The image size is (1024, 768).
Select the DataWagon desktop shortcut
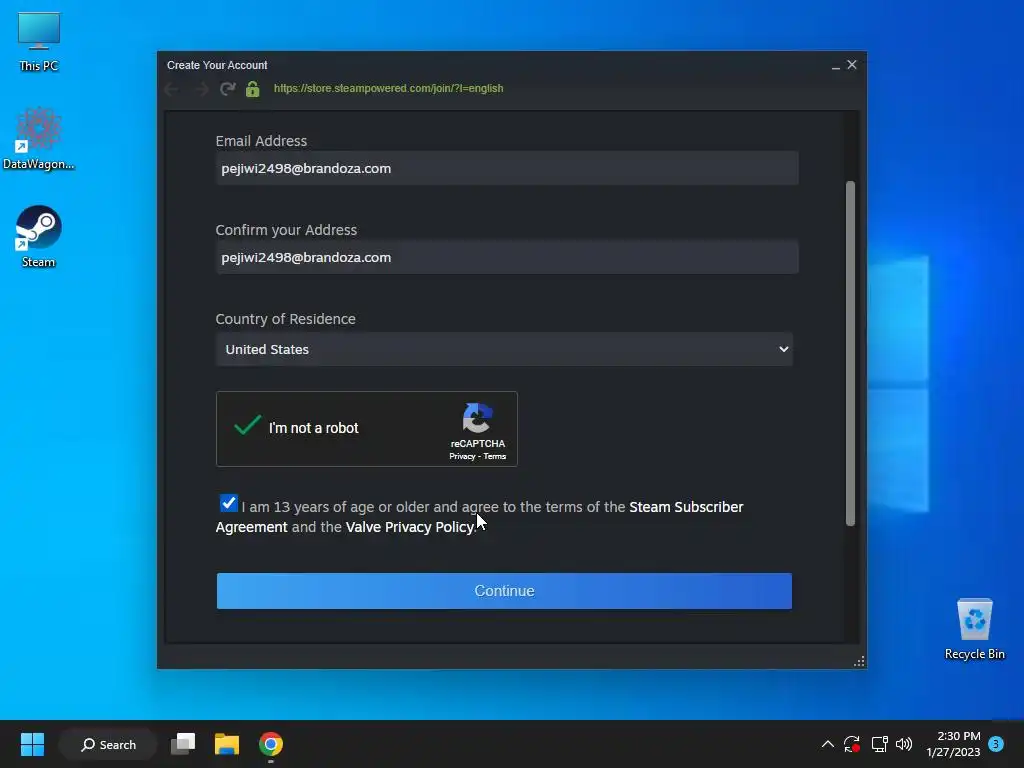(x=39, y=138)
